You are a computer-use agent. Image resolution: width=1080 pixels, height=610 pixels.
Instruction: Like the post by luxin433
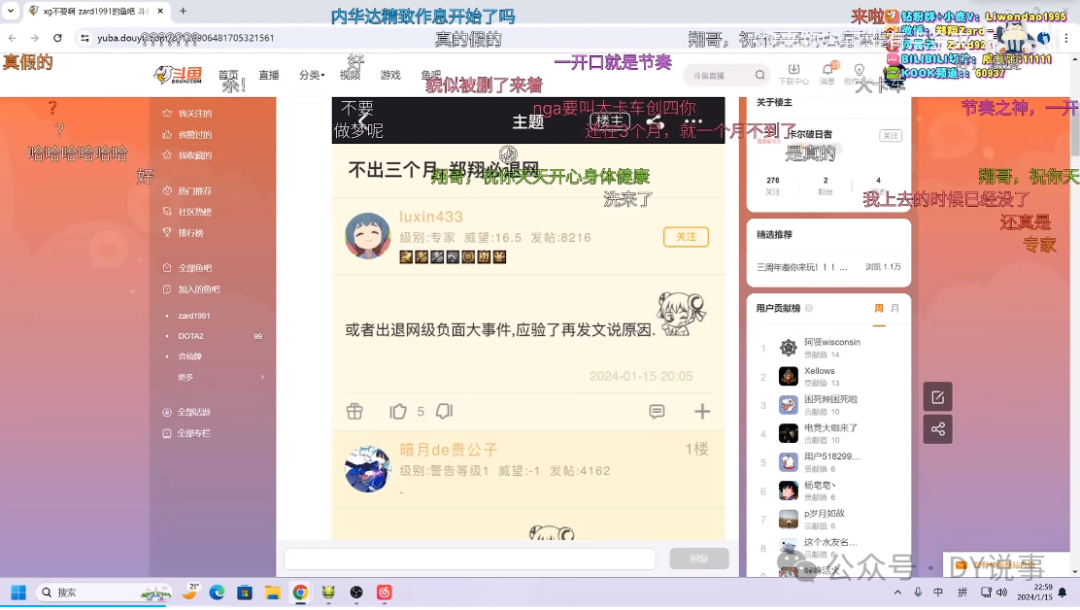(x=398, y=411)
